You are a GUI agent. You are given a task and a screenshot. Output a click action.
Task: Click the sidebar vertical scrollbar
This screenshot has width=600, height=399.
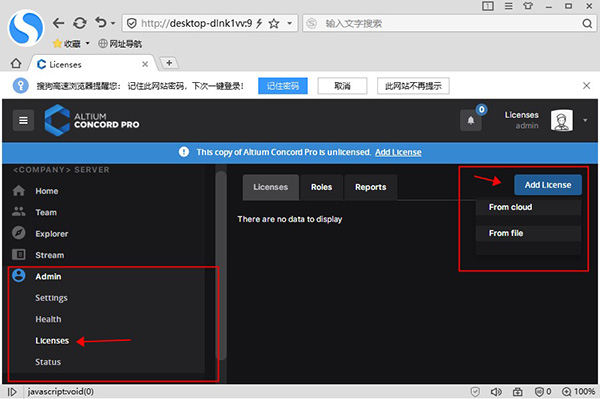(x=221, y=265)
